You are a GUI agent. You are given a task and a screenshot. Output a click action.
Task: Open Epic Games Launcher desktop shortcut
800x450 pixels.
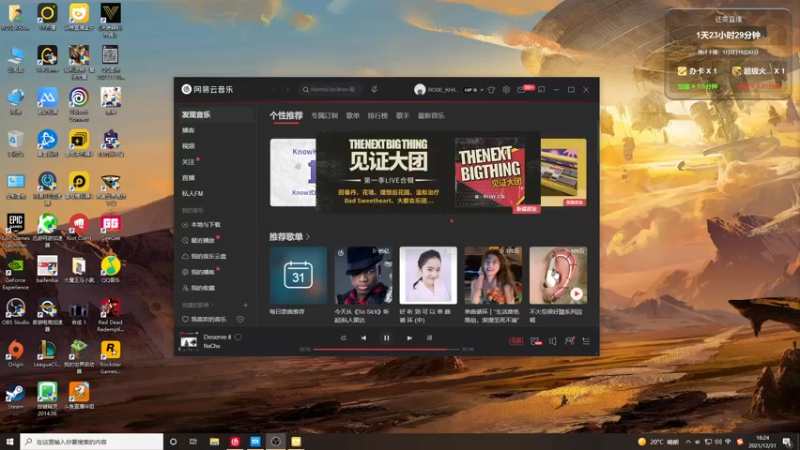tap(15, 230)
